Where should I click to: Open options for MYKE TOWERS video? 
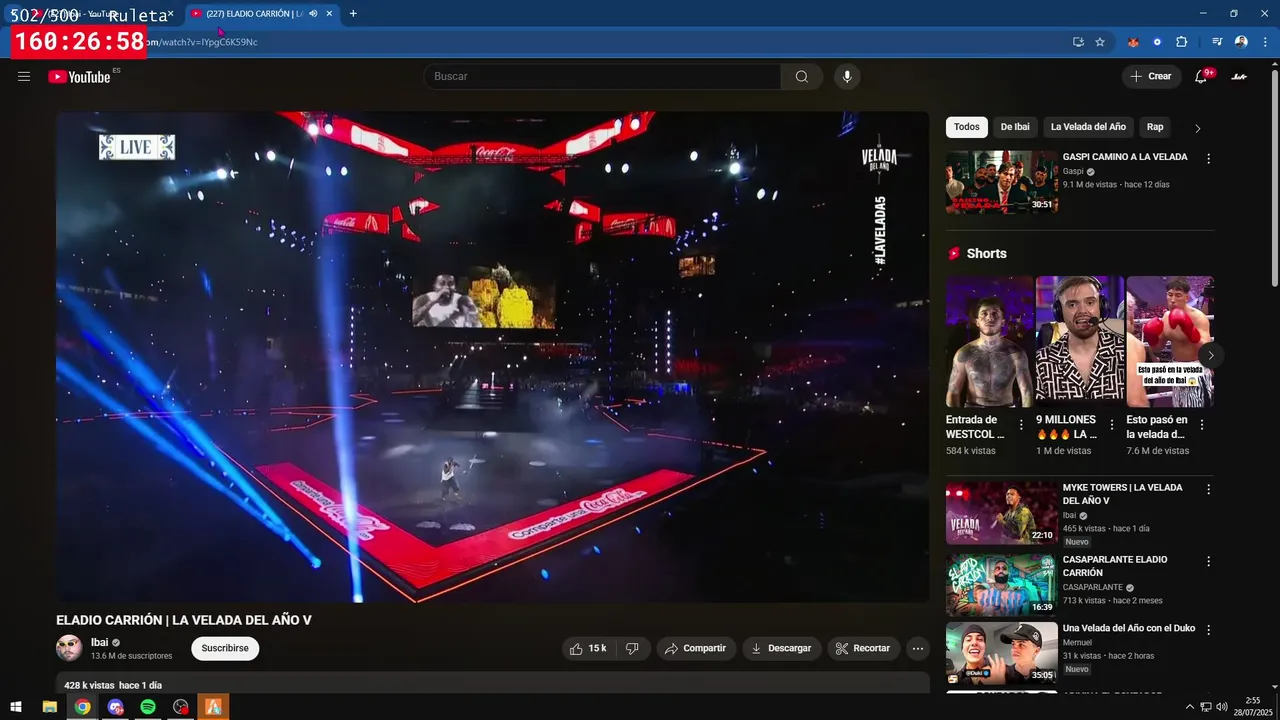[1208, 490]
